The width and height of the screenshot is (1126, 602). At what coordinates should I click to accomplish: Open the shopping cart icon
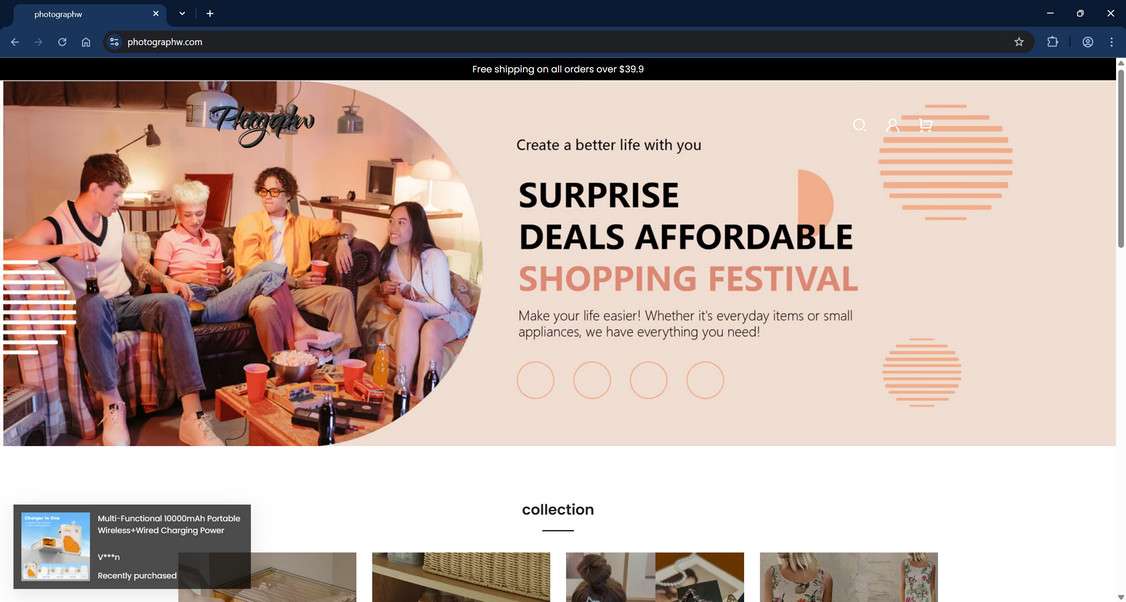coord(926,125)
